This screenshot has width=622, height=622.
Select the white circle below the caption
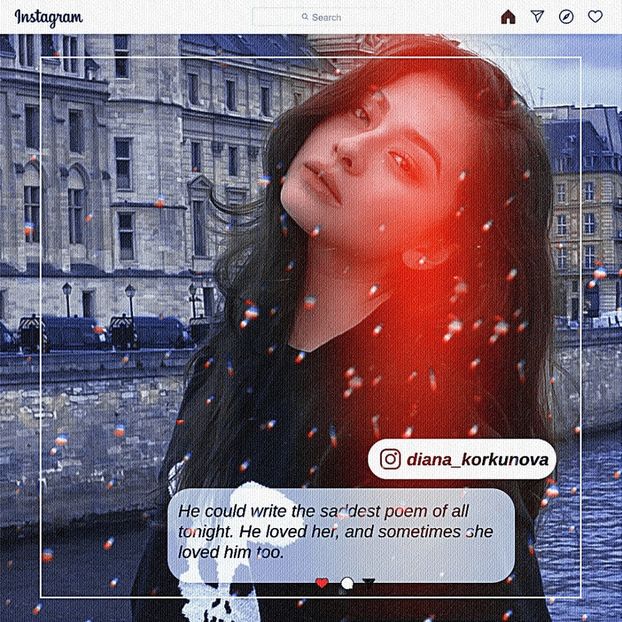pos(347,583)
